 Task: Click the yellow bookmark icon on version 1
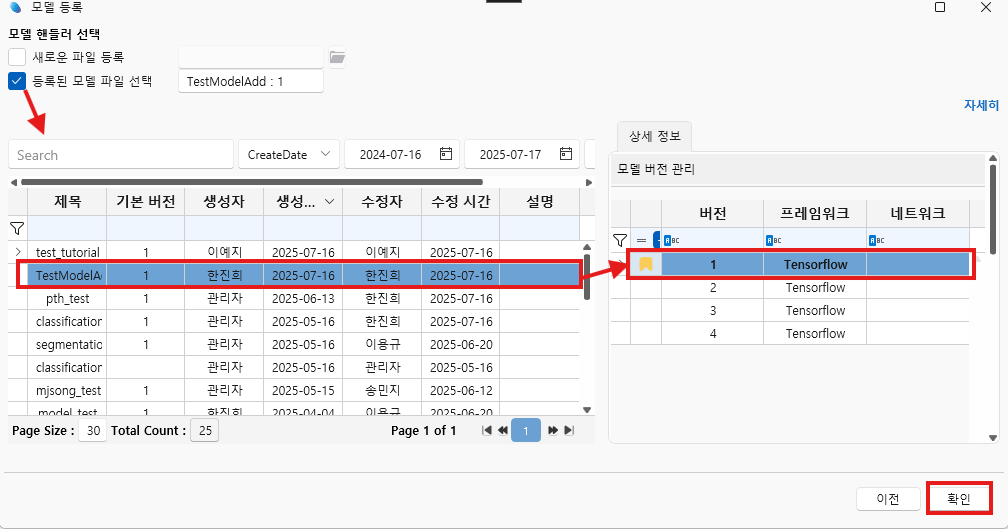646,264
